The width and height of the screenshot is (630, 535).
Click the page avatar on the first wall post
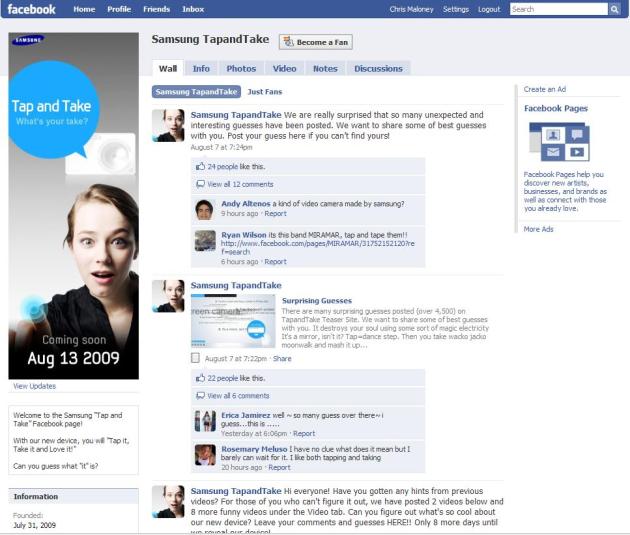coord(168,125)
